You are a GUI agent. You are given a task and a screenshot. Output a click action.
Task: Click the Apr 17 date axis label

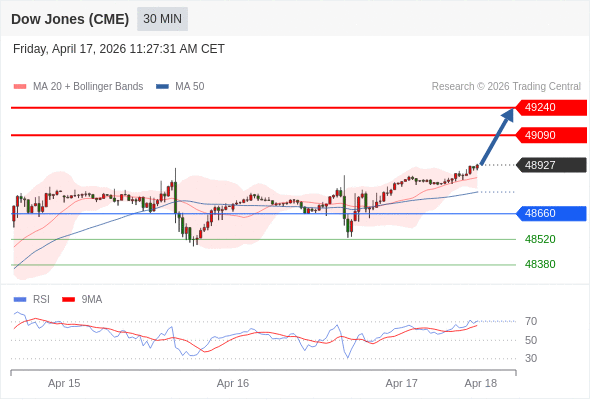click(x=401, y=383)
